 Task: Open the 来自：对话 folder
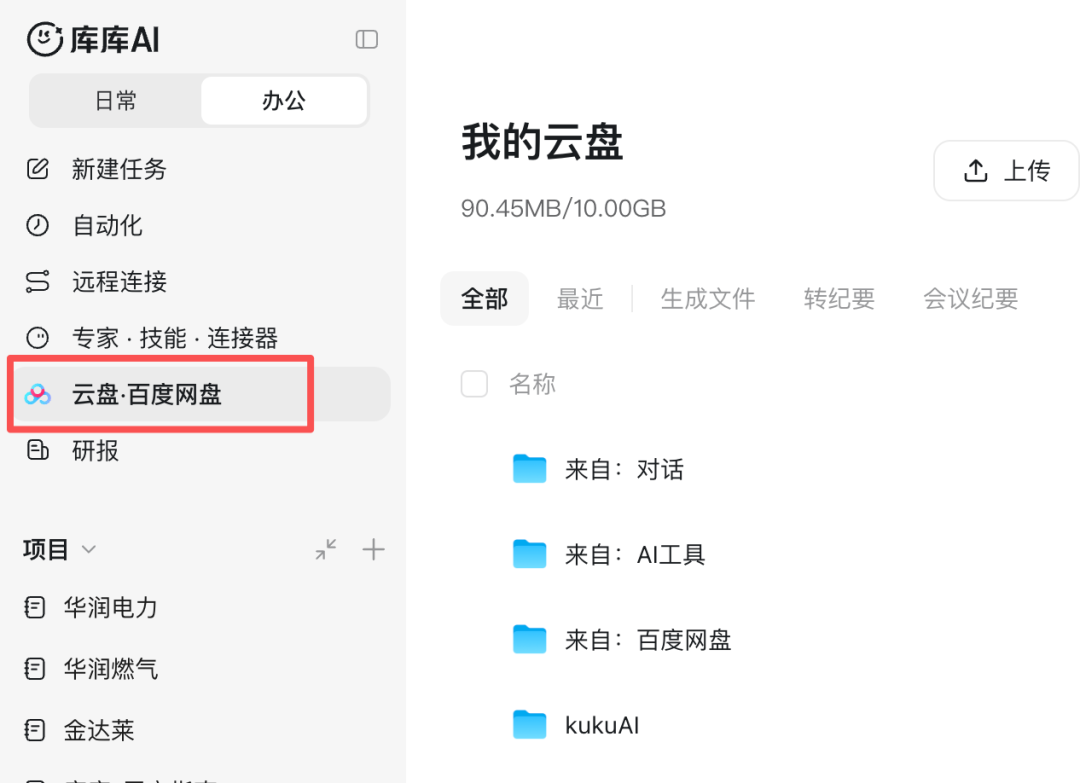(624, 470)
